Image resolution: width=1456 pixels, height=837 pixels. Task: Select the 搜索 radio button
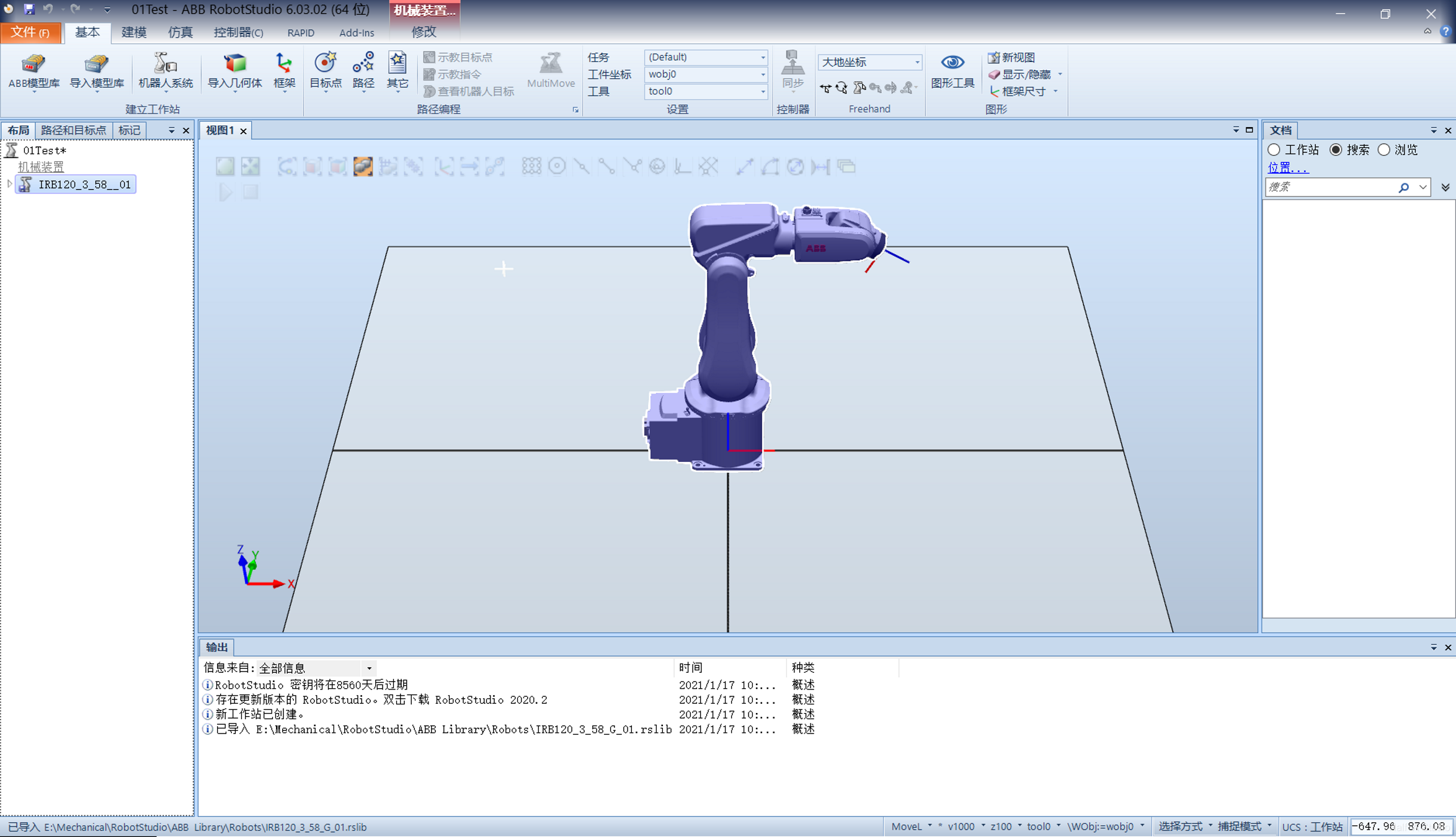pos(1336,150)
